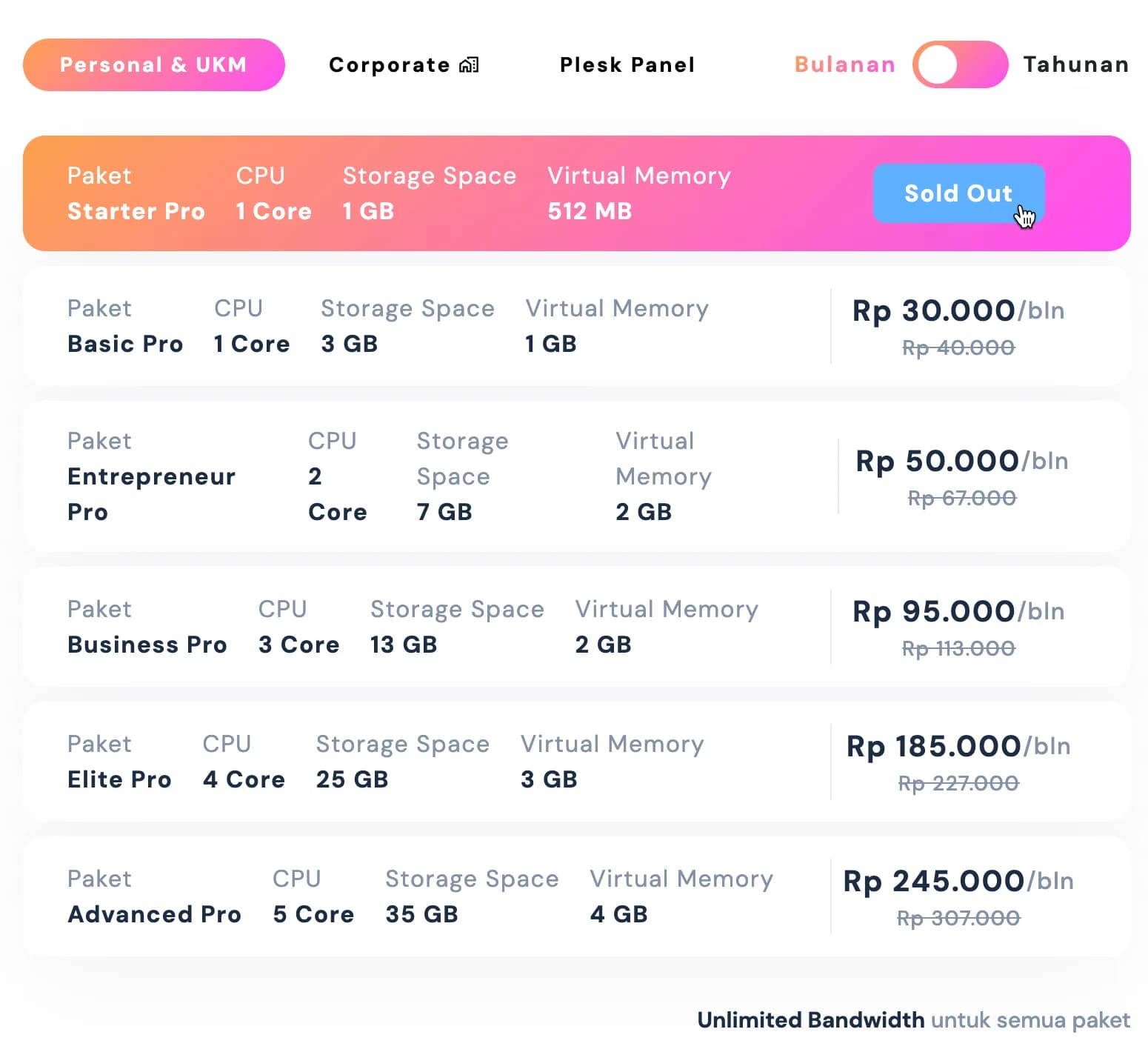Click the Unlimited Bandwidth text
The height and width of the screenshot is (1052, 1148).
pyautogui.click(x=810, y=1019)
